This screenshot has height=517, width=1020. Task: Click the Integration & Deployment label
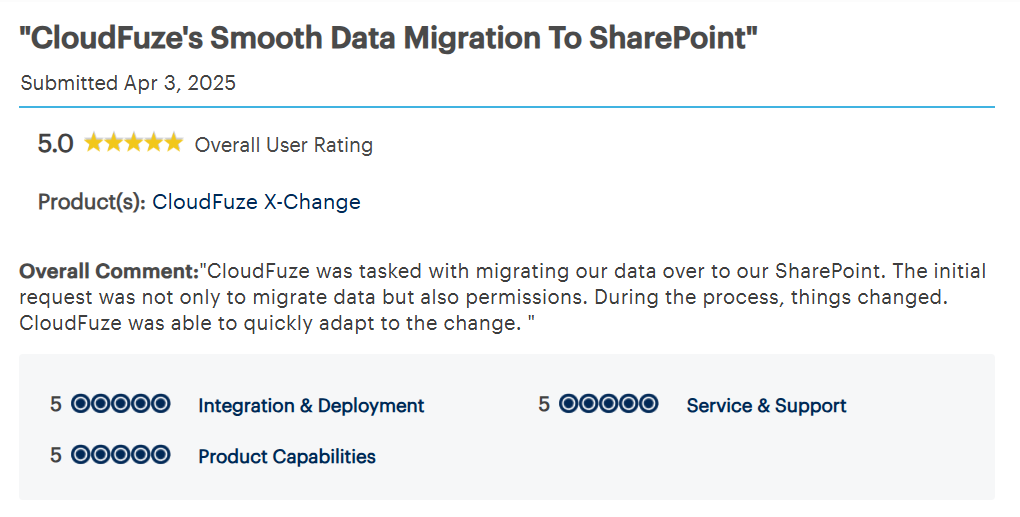(x=311, y=406)
